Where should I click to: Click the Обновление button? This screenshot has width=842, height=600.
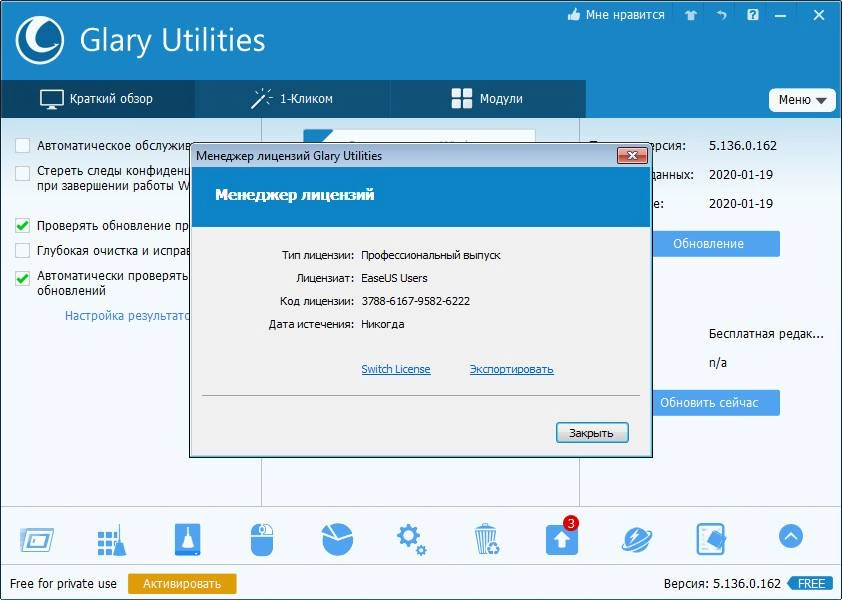[715, 244]
